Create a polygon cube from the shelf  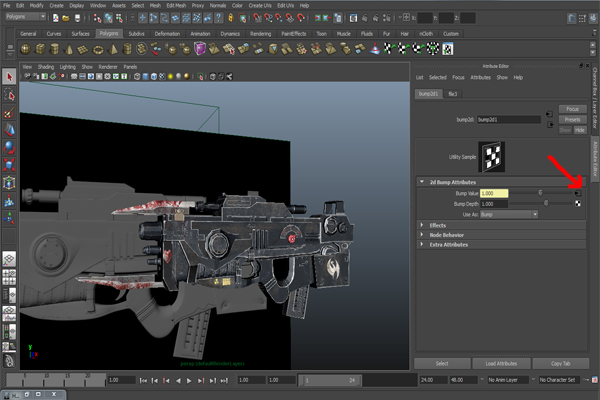click(x=40, y=49)
